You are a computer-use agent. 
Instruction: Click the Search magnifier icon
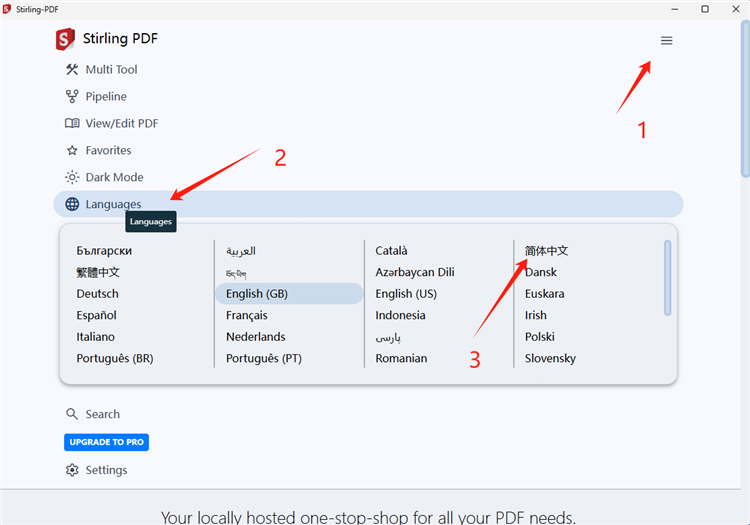tap(72, 414)
